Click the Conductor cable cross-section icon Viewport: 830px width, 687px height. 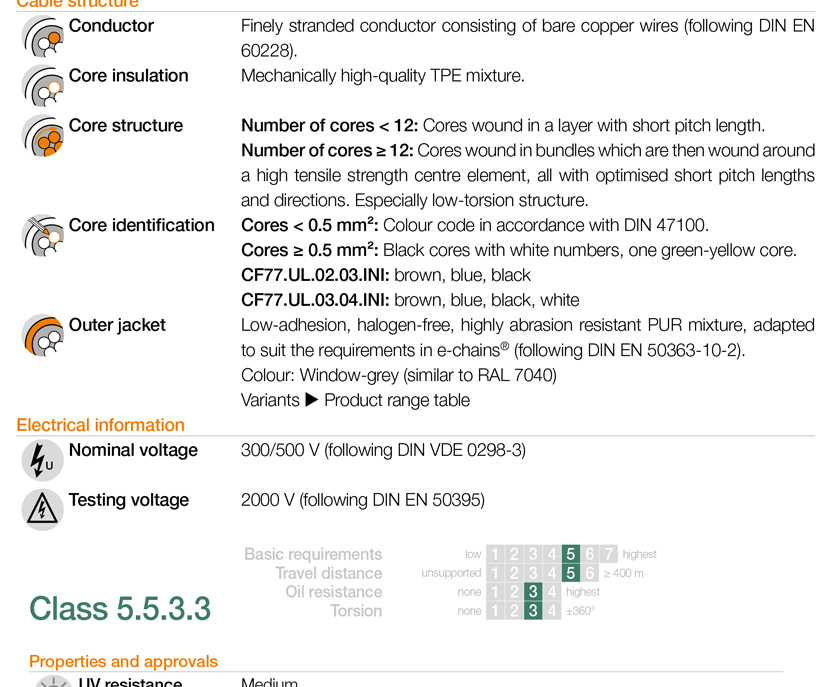pyautogui.click(x=43, y=36)
